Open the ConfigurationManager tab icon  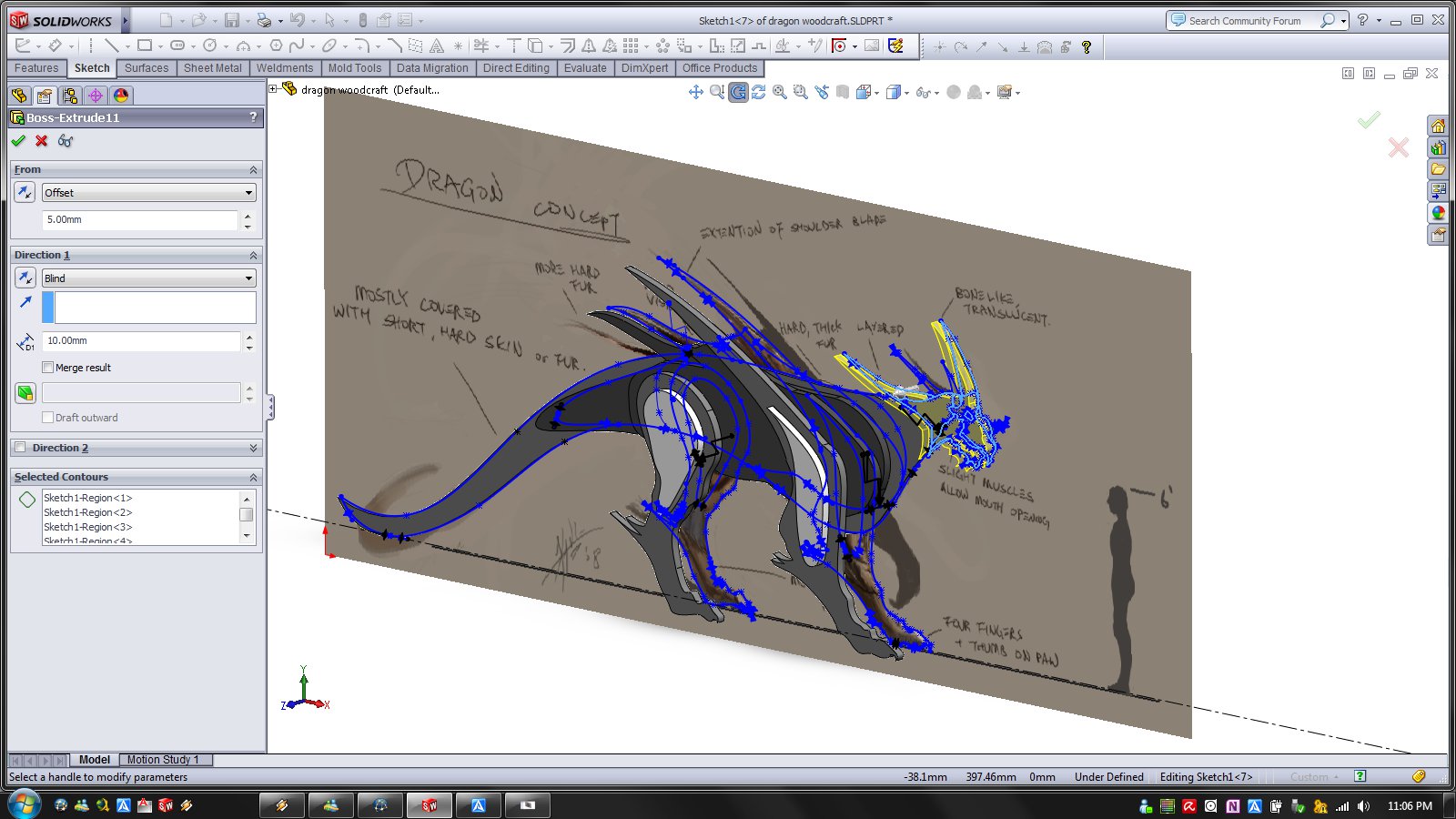coord(70,96)
